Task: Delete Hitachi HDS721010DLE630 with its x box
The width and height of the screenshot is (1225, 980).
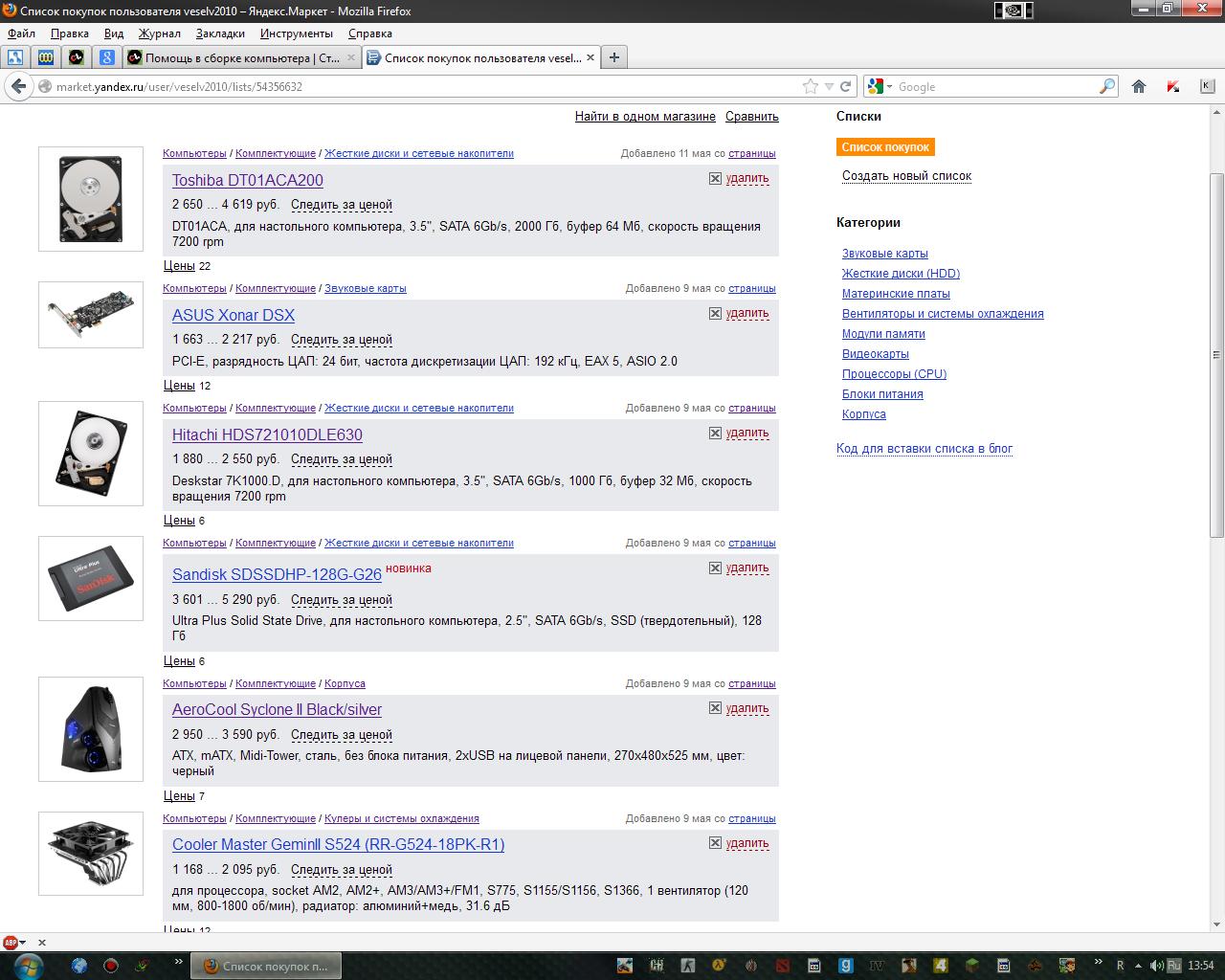Action: pos(715,433)
